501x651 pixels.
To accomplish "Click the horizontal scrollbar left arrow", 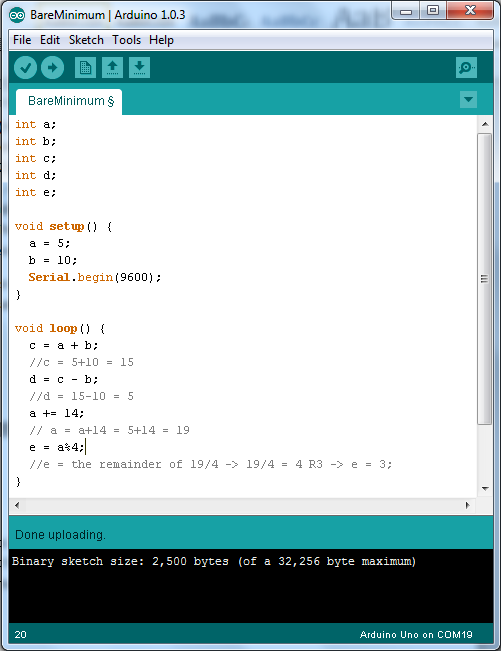I will 17,505.
